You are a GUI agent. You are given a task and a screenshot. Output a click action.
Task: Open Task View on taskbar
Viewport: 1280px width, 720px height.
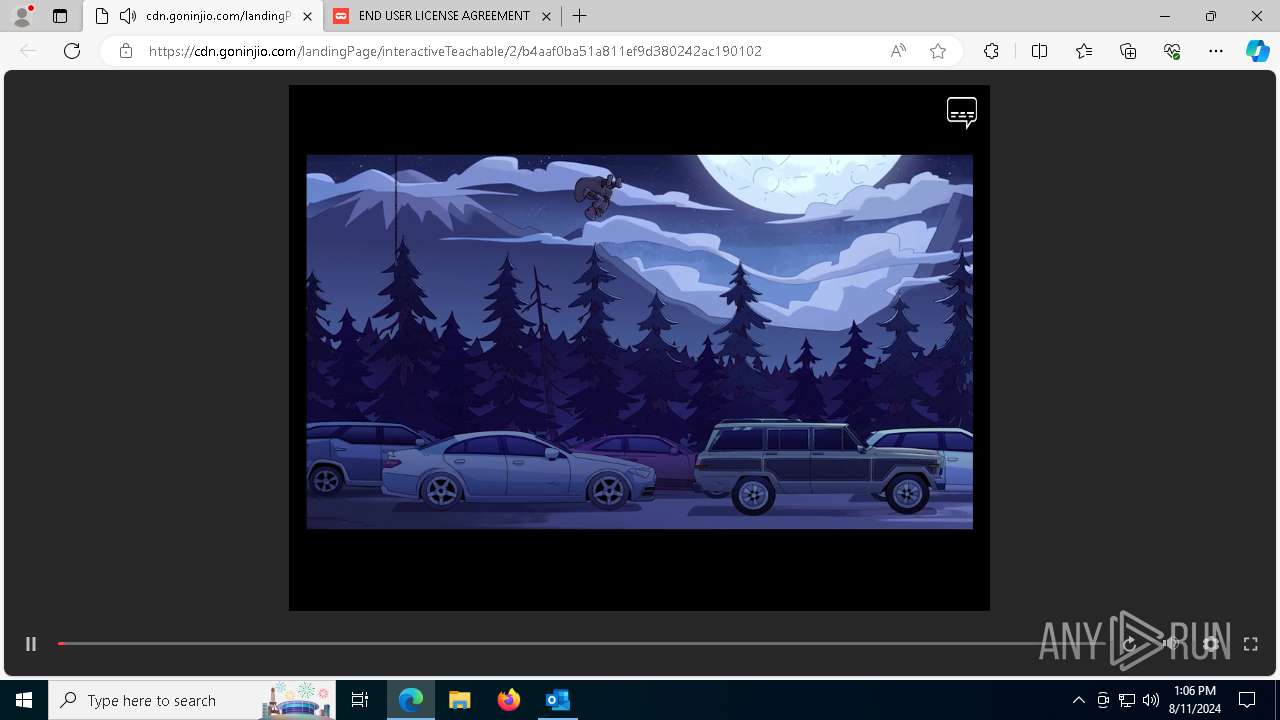[x=360, y=700]
